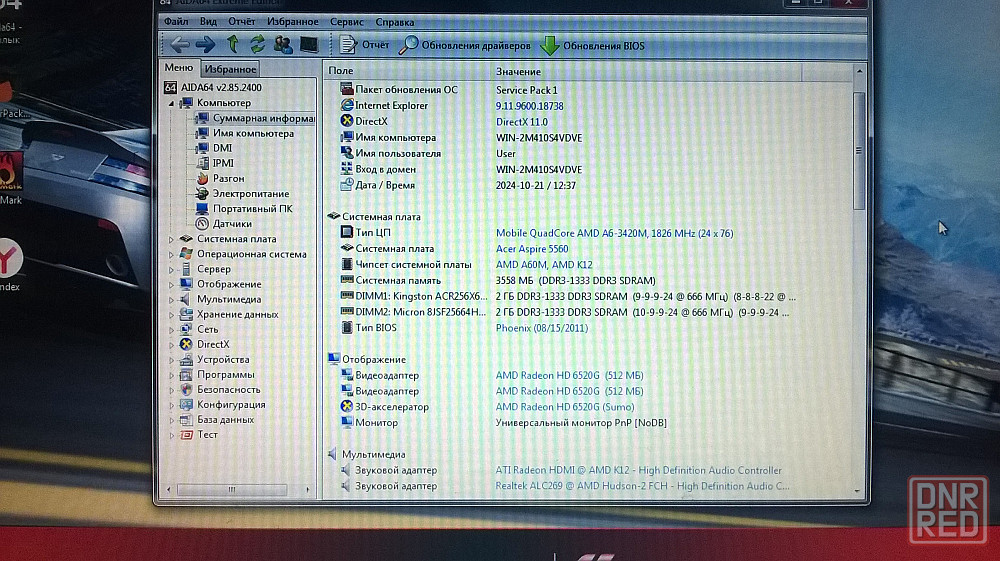Open Обновления драйверов driver updates
This screenshot has height=561, width=1000.
pos(465,45)
